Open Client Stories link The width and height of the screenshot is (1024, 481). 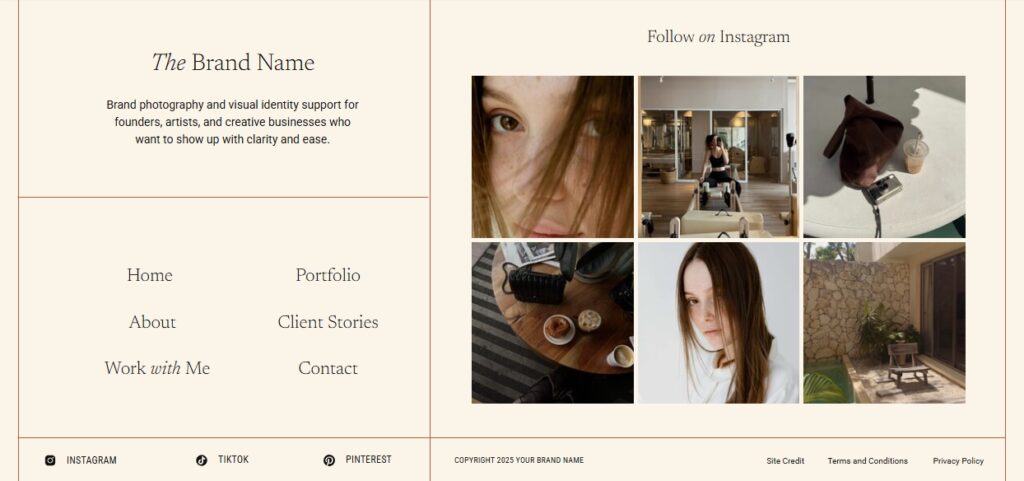coord(328,322)
